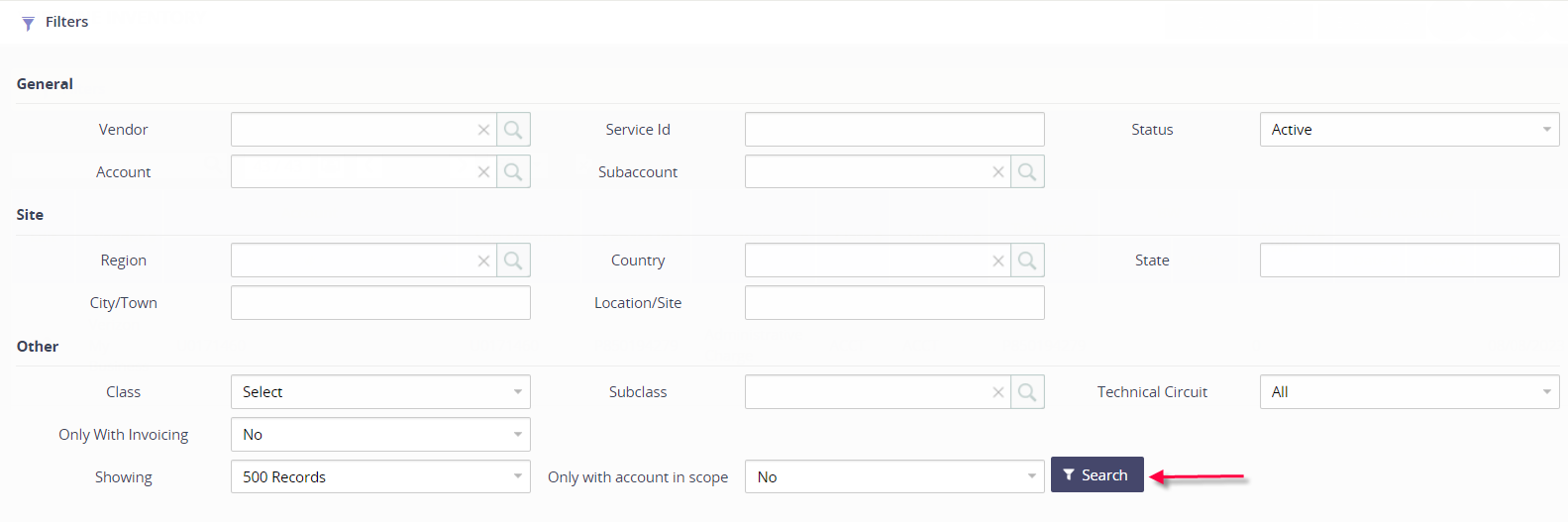The width and height of the screenshot is (1568, 522).
Task: Open Only with account in scope dropdown
Action: click(x=894, y=477)
